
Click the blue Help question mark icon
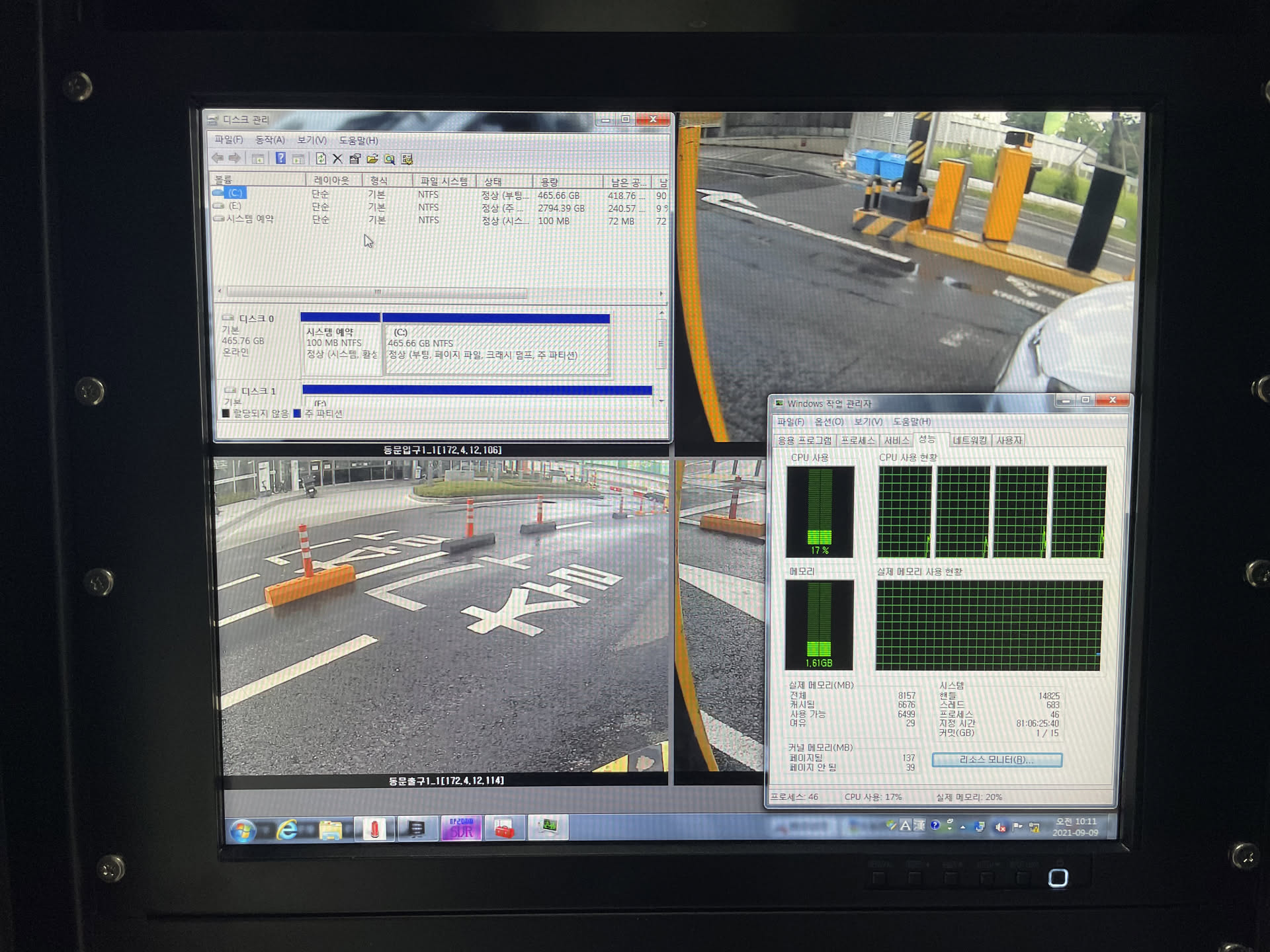[280, 159]
